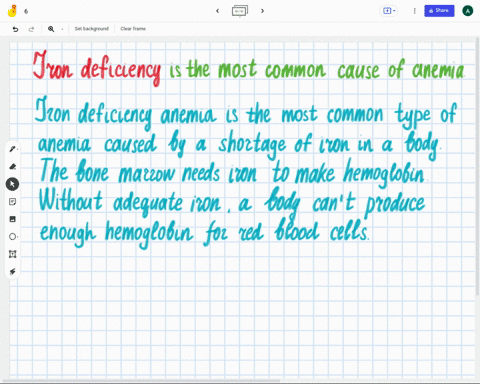Insert an image with the image tool

12,219
